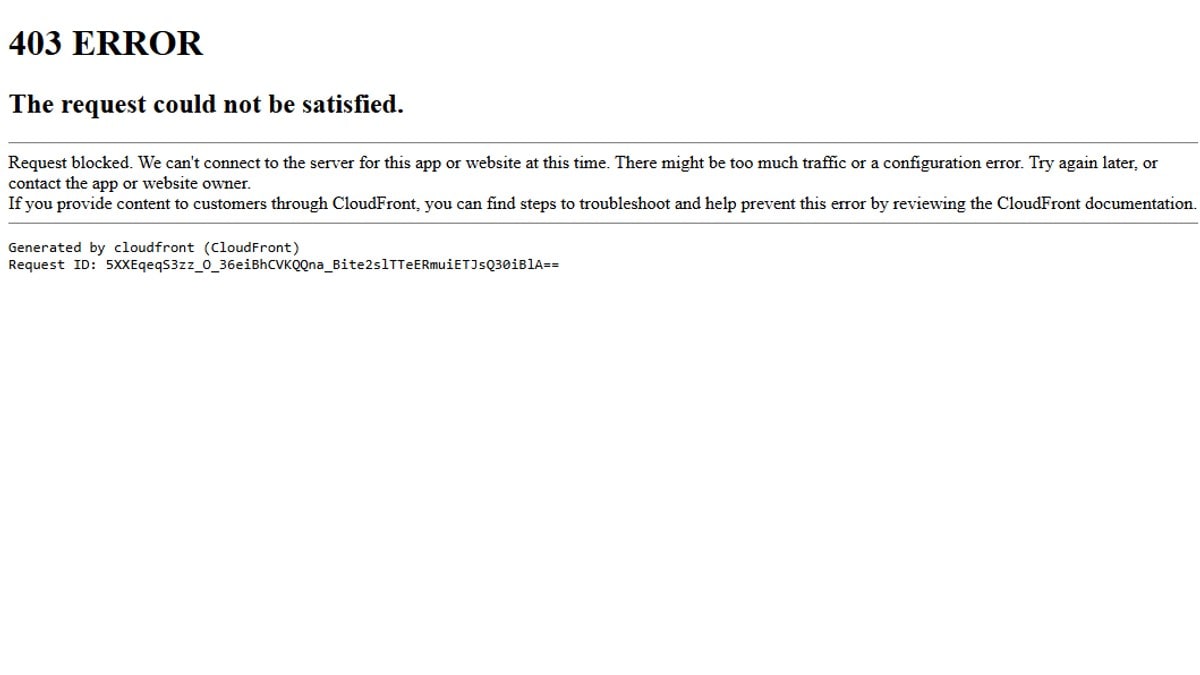Click the horizontal rule above "Generated by cloudfront"
Image resolution: width=1200 pixels, height=675 pixels.
click(x=603, y=223)
